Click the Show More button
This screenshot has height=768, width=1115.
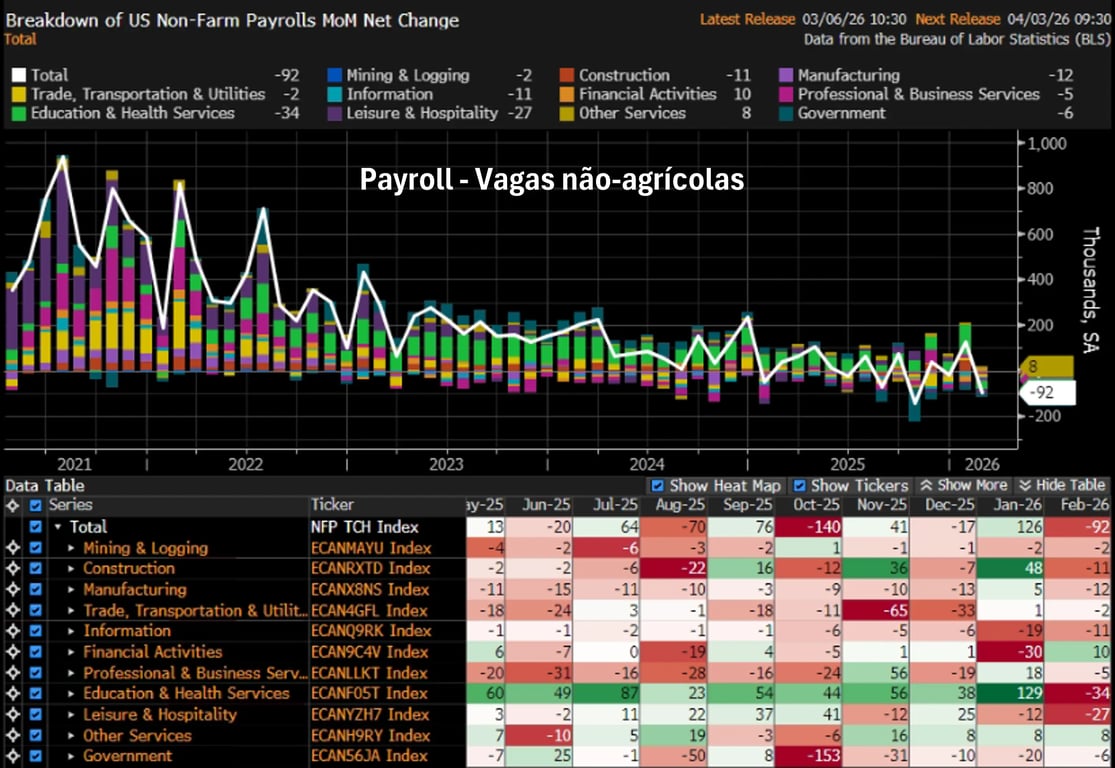[x=965, y=485]
